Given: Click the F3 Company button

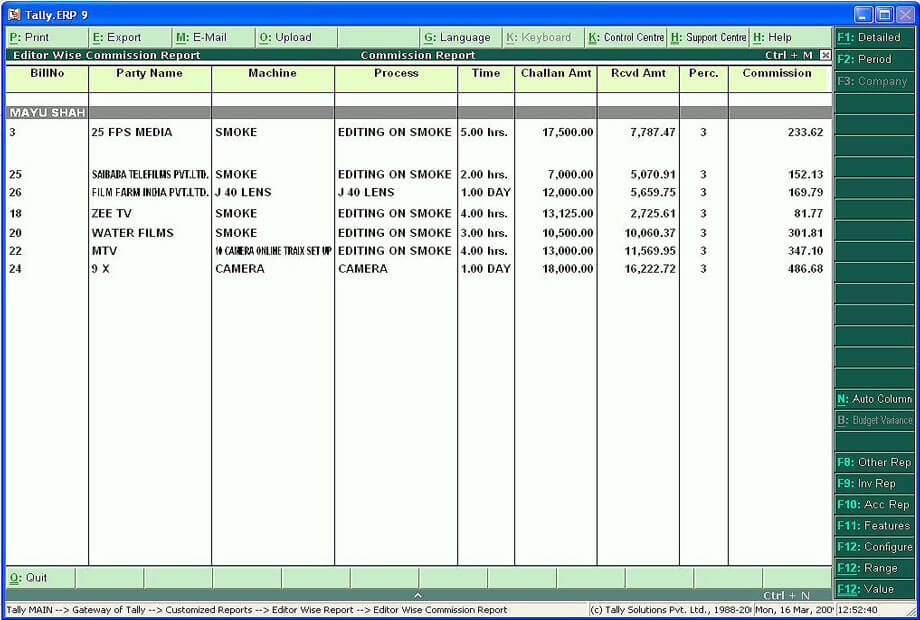Looking at the screenshot, I should (874, 81).
